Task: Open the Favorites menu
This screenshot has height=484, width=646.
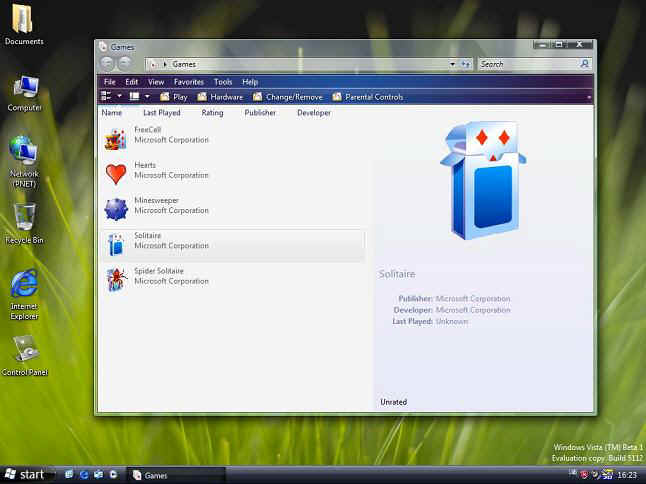Action: tap(188, 82)
